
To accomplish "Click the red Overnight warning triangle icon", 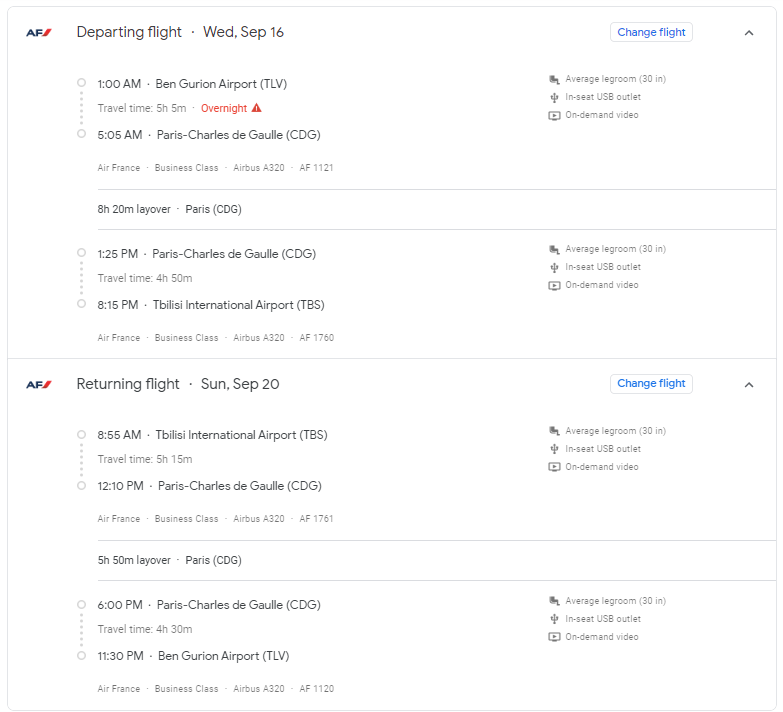I will coord(257,108).
